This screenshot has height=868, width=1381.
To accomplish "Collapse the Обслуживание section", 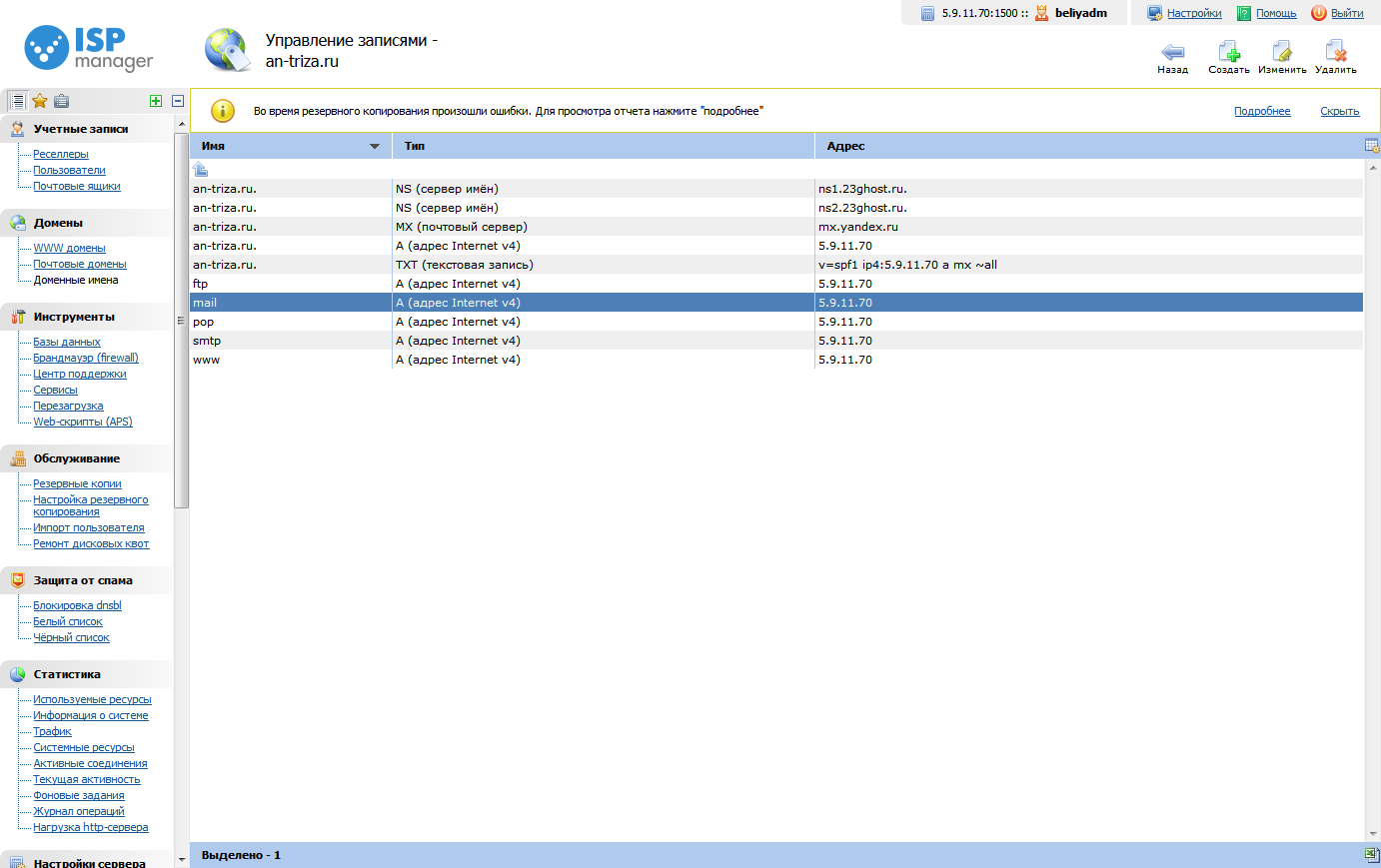I will click(x=86, y=458).
